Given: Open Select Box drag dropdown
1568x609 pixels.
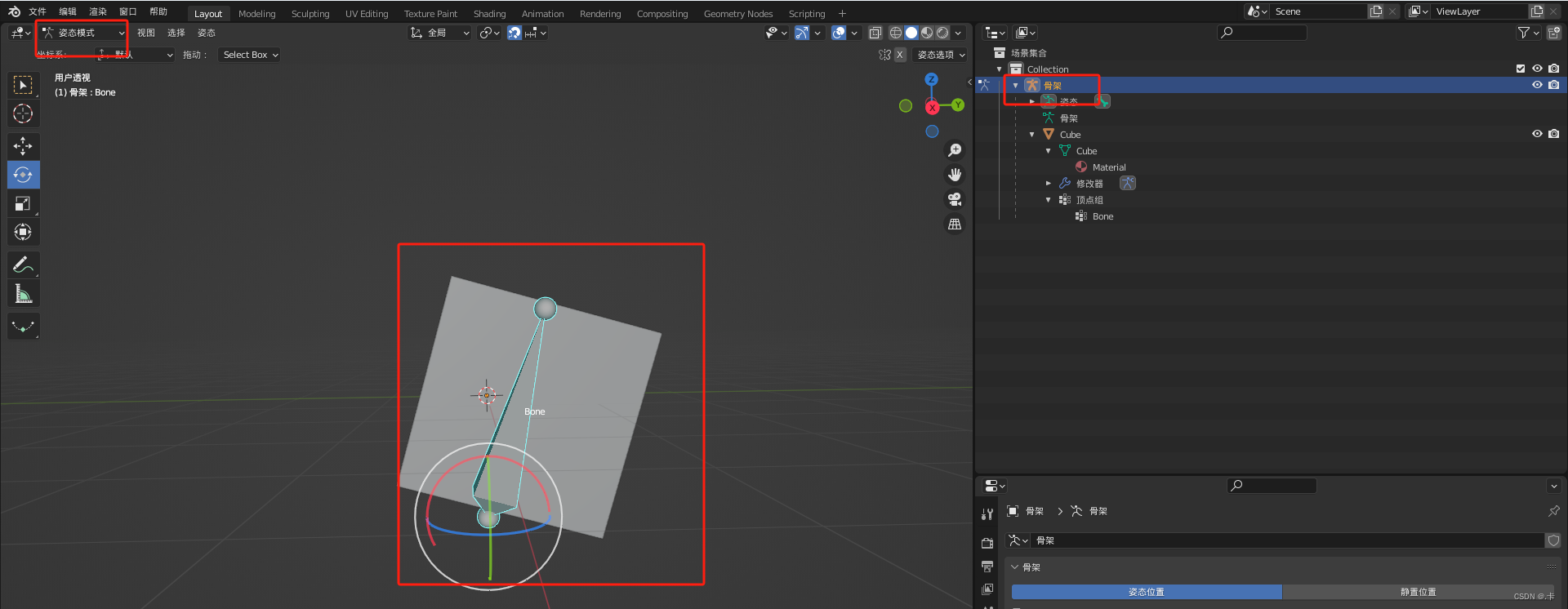Looking at the screenshot, I should pyautogui.click(x=250, y=55).
